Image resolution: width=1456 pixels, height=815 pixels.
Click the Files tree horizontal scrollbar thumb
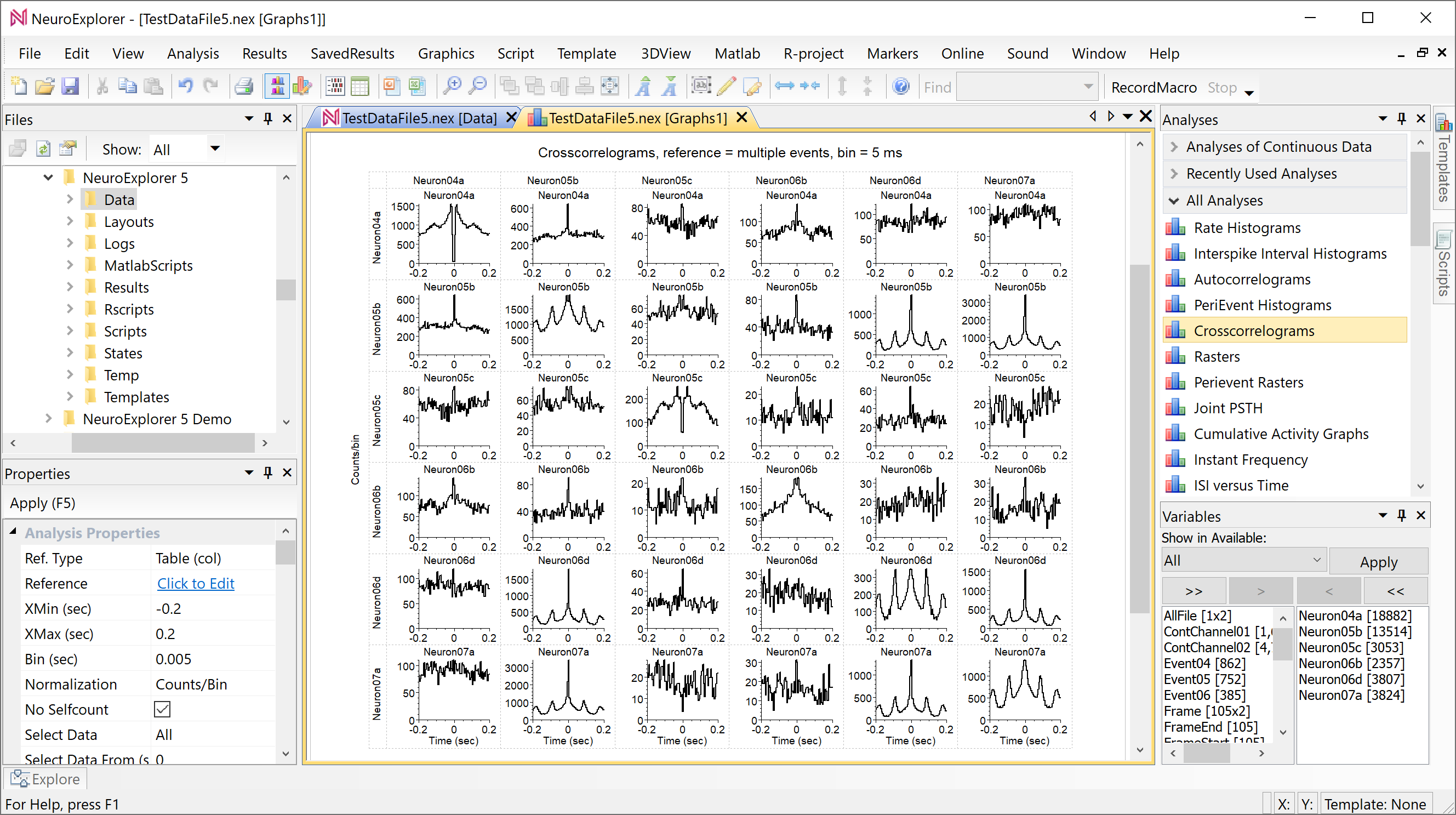click(x=163, y=442)
